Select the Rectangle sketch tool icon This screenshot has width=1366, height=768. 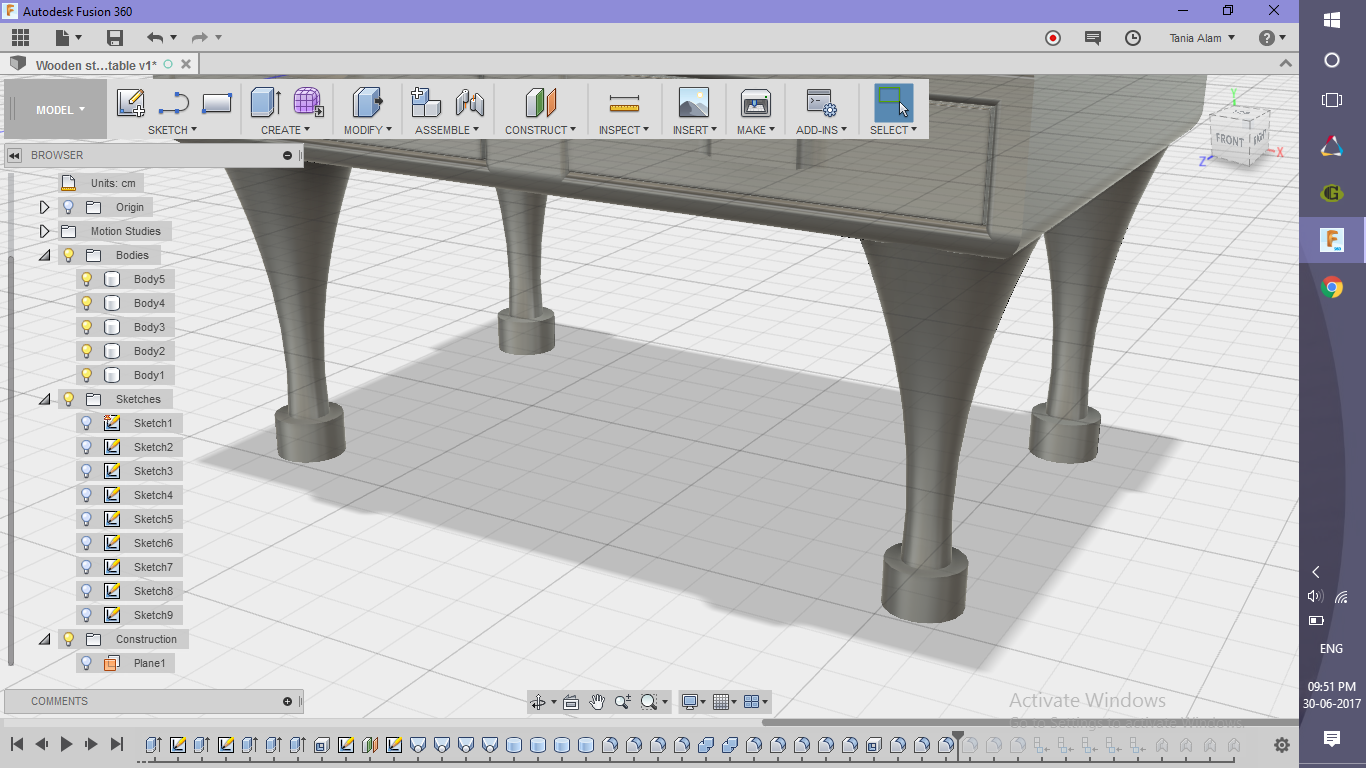coord(217,103)
